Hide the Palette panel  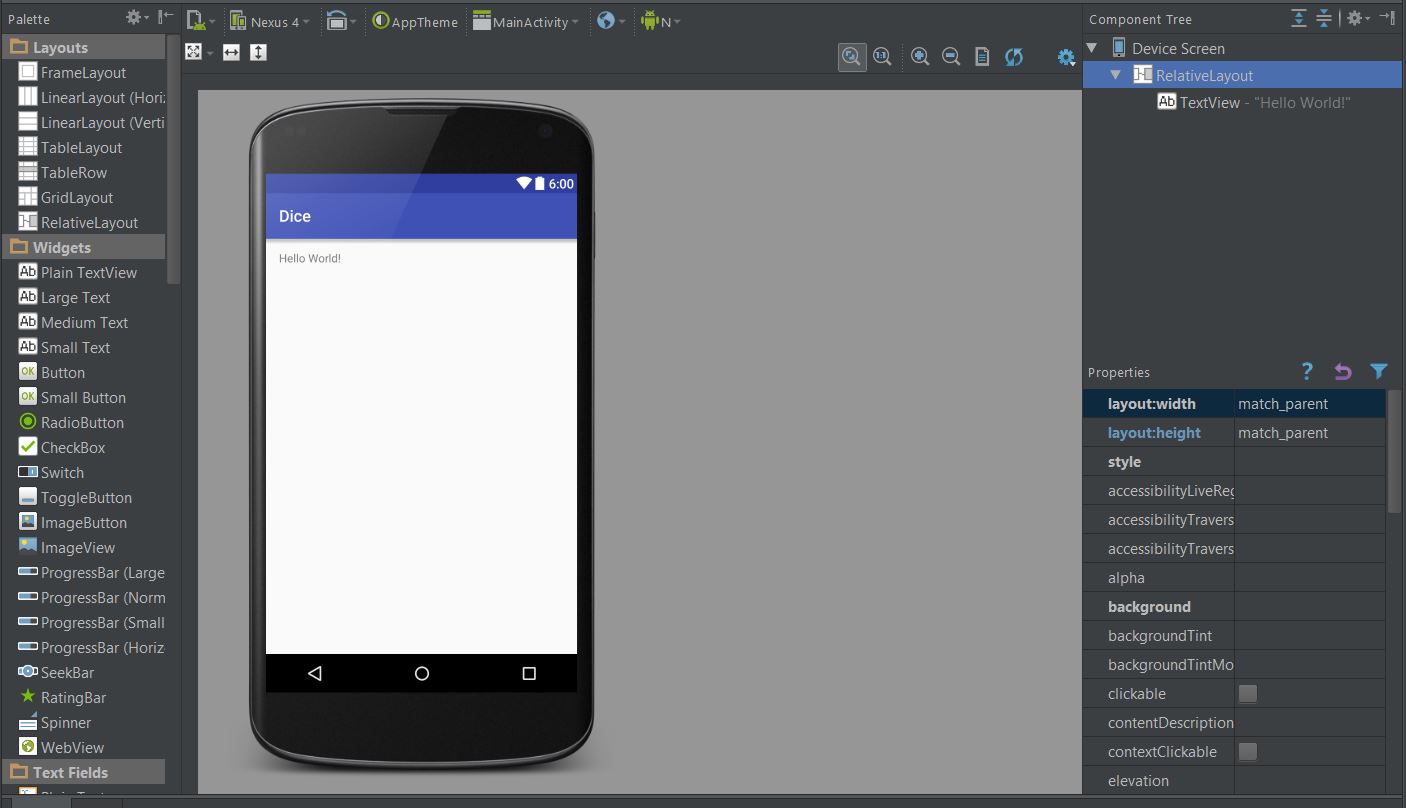click(166, 18)
